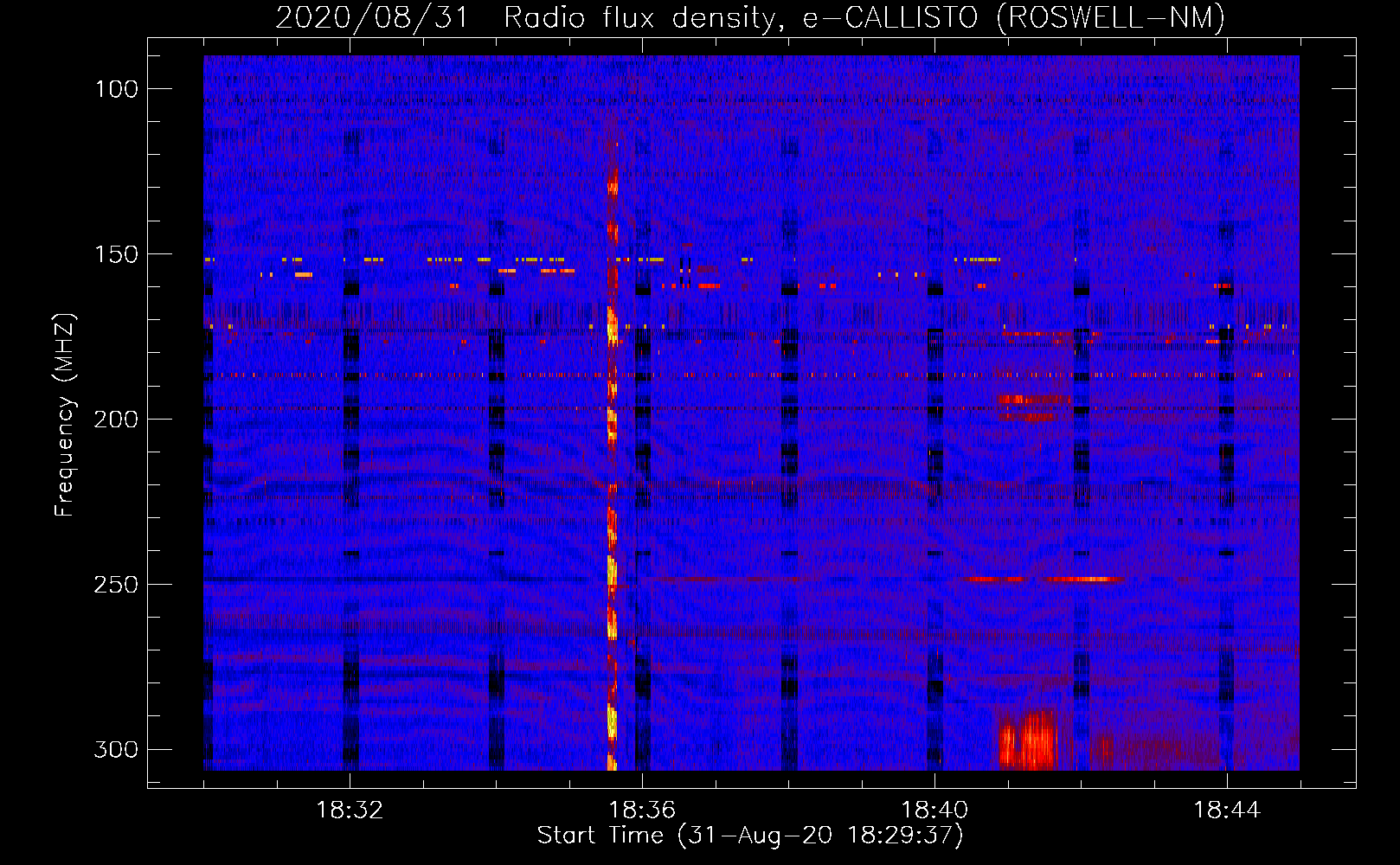Click the bright burst near 300 MHz after 18:40
1400x865 pixels.
pyautogui.click(x=1028, y=740)
